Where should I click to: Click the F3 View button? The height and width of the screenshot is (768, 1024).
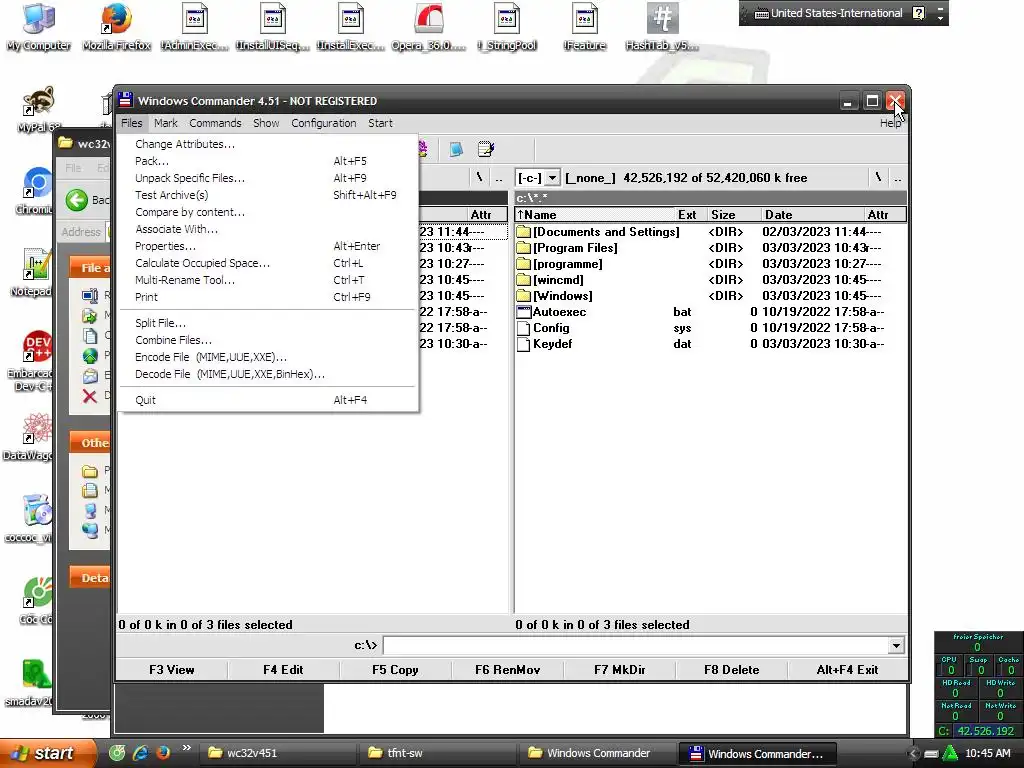(172, 669)
